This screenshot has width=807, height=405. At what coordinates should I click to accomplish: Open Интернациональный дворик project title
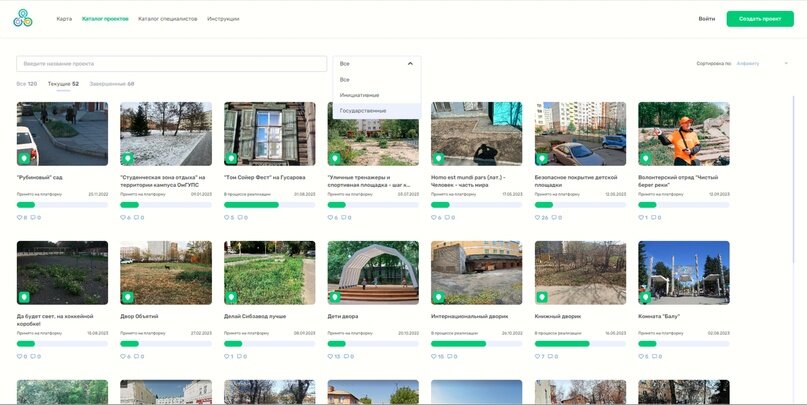[469, 316]
